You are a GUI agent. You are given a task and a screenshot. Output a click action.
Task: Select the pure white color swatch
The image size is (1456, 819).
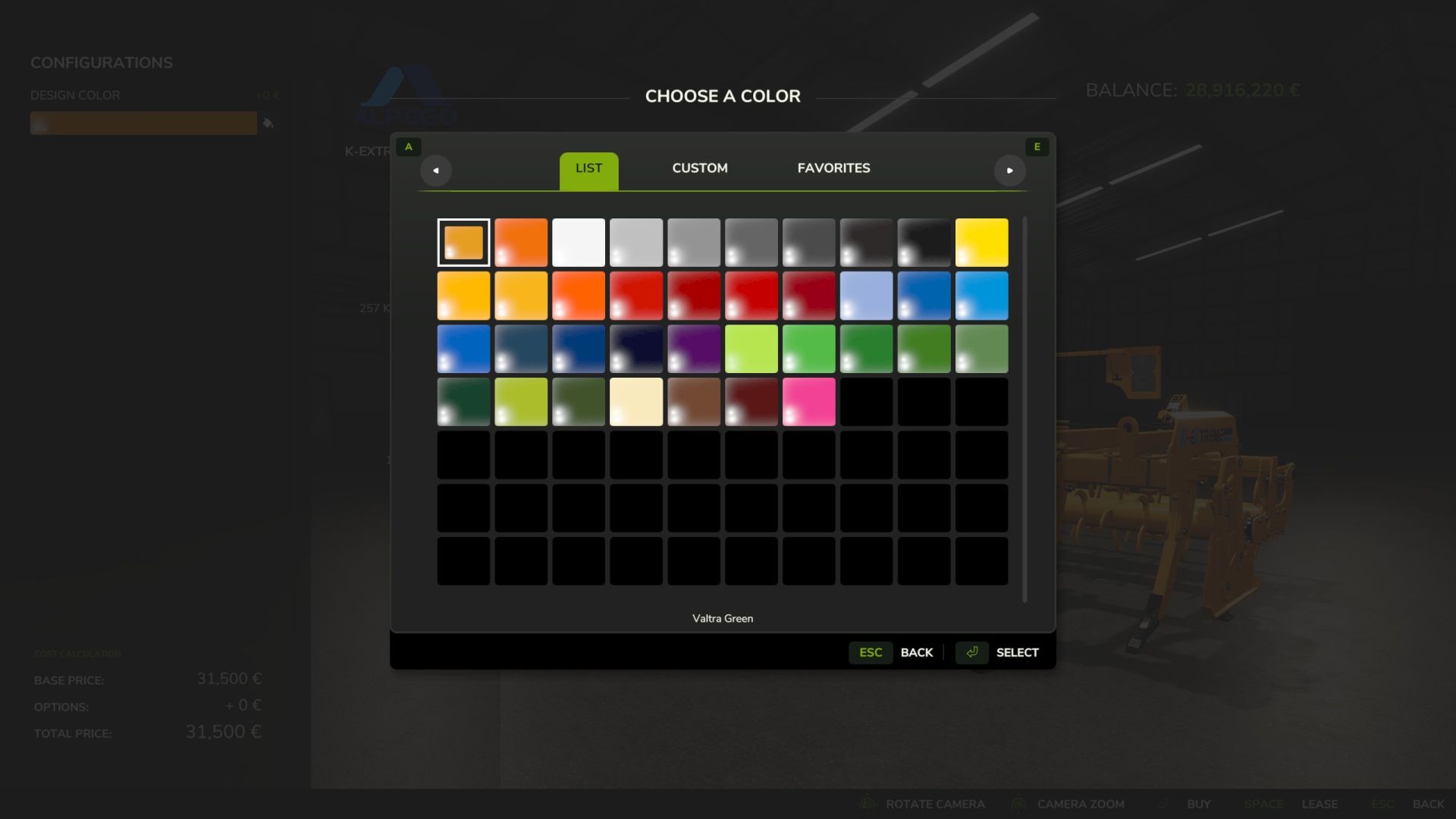tap(579, 243)
